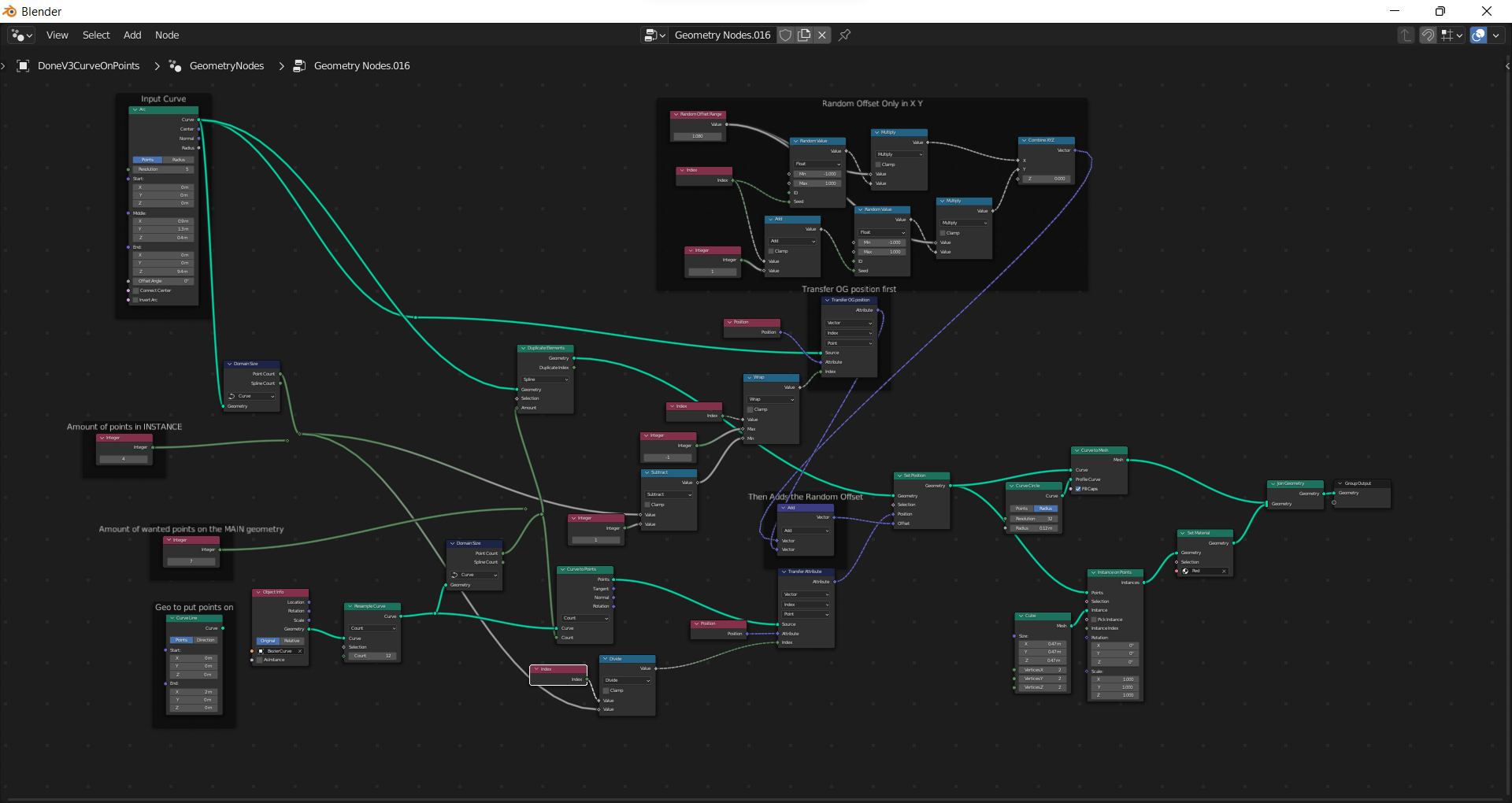Select DoneV3CurveOnPoints in the breadcrumb
The height and width of the screenshot is (803, 1512).
coord(89,66)
